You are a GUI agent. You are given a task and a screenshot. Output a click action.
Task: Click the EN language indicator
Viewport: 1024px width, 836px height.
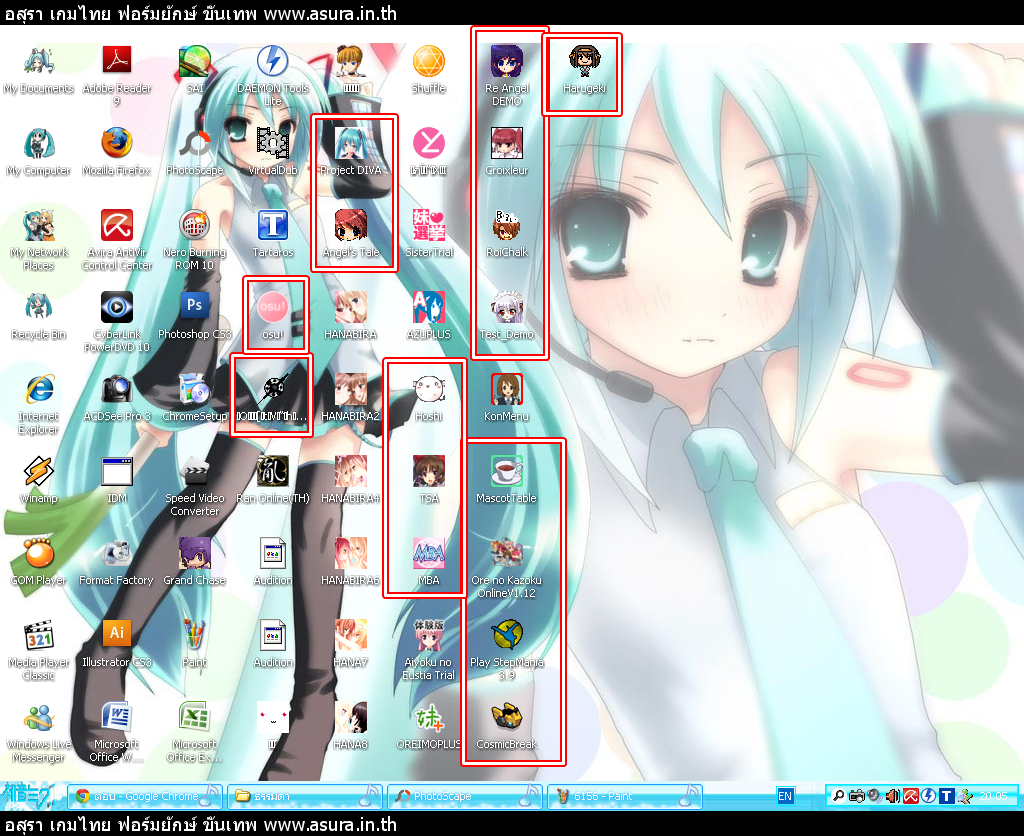[x=785, y=797]
